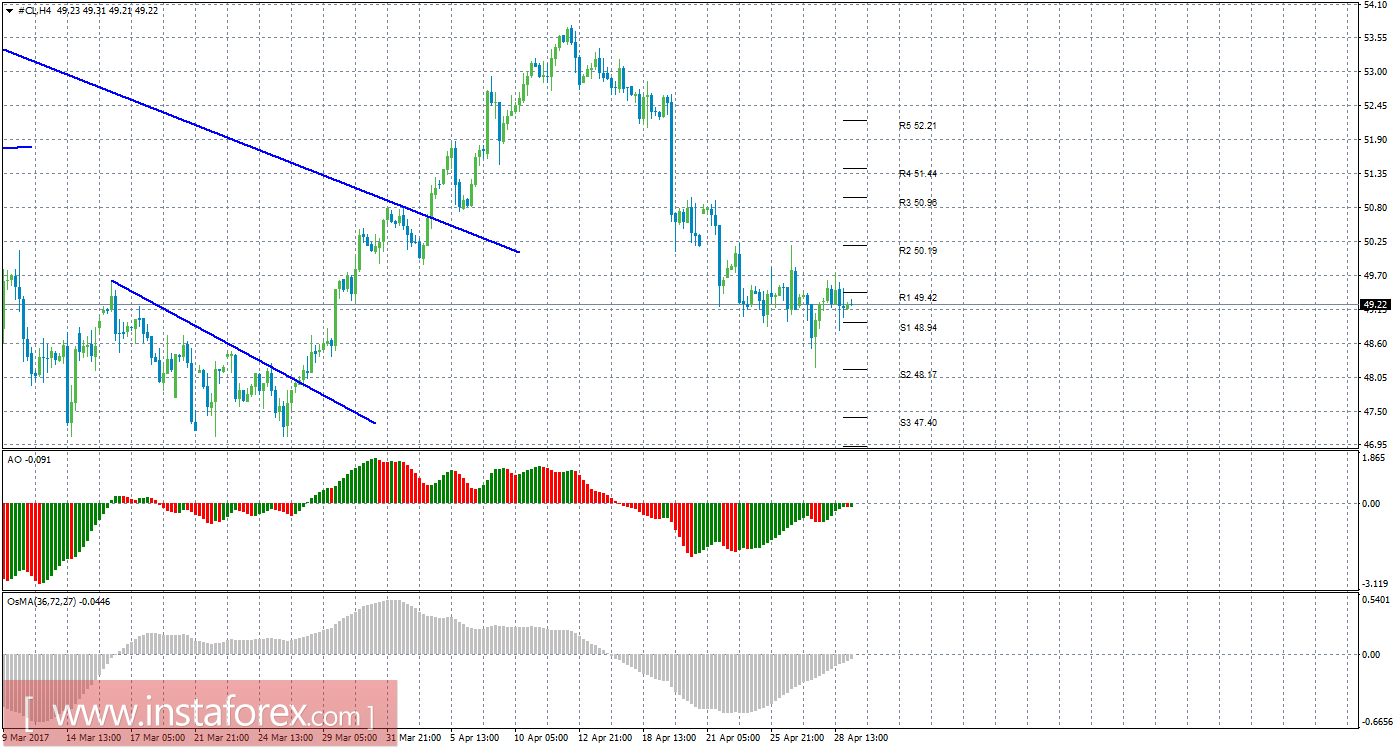Click the 50.80 price axis value
Viewport: 1398px width, 749px height.
point(1374,208)
